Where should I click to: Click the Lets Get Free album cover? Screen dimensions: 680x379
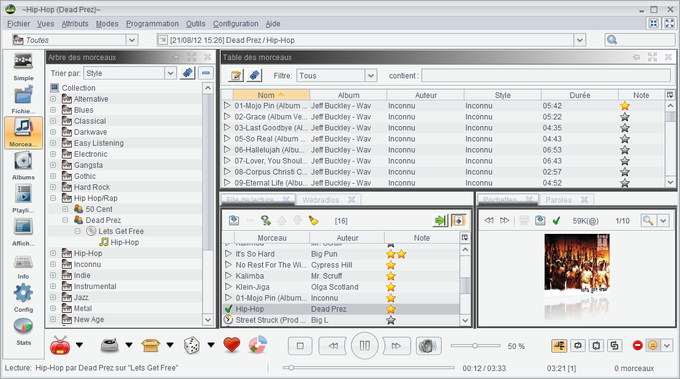coord(577,264)
